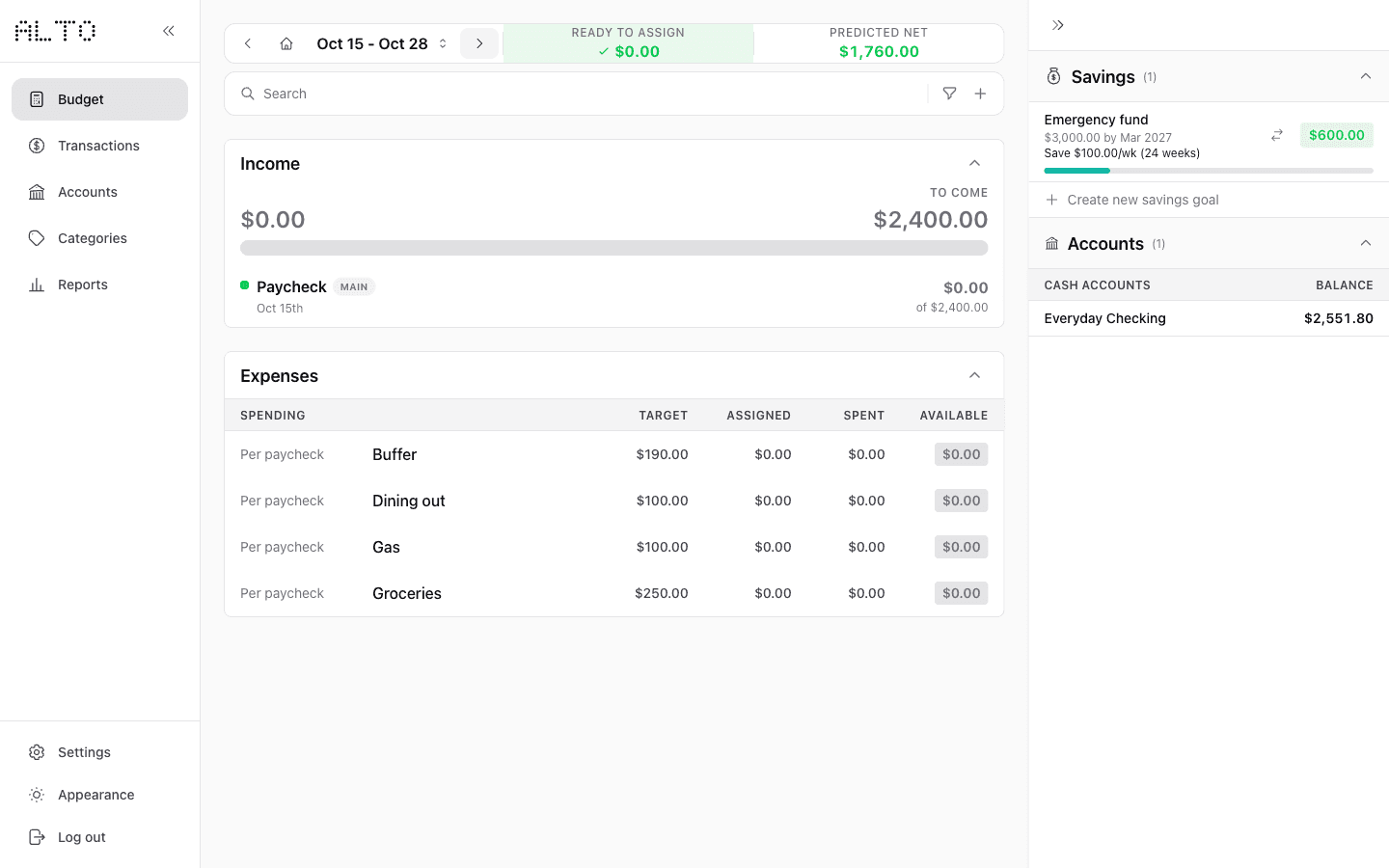
Task: Open the filter options icon
Action: tap(950, 94)
